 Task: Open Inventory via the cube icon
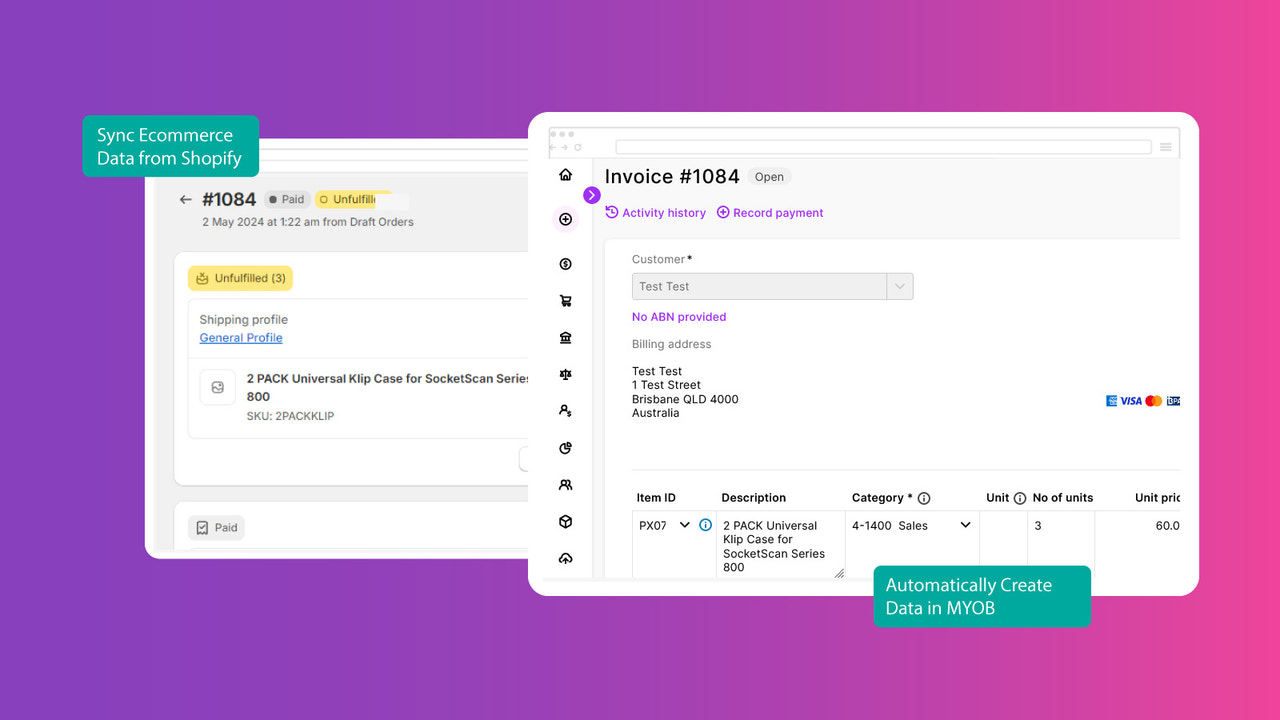click(565, 521)
